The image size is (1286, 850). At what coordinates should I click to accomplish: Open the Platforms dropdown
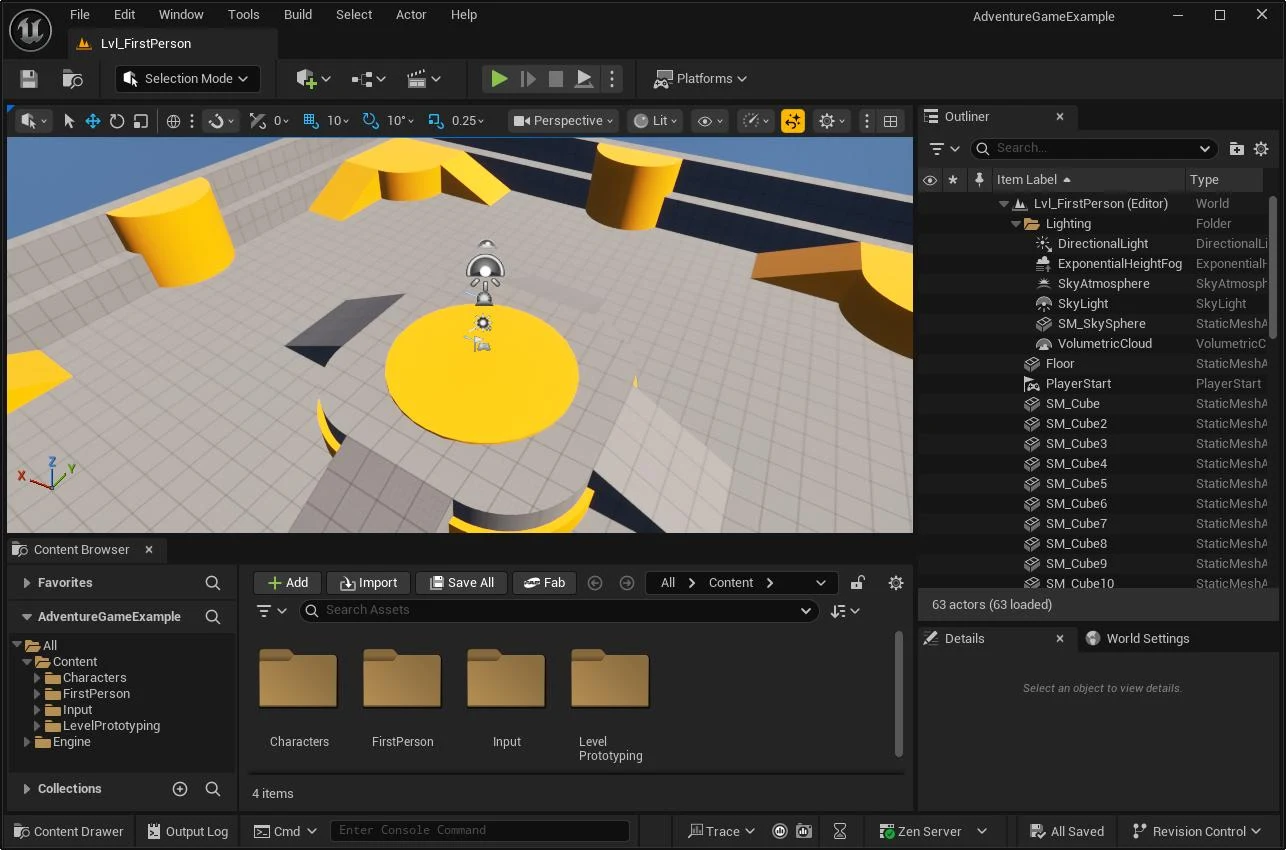pyautogui.click(x=700, y=79)
